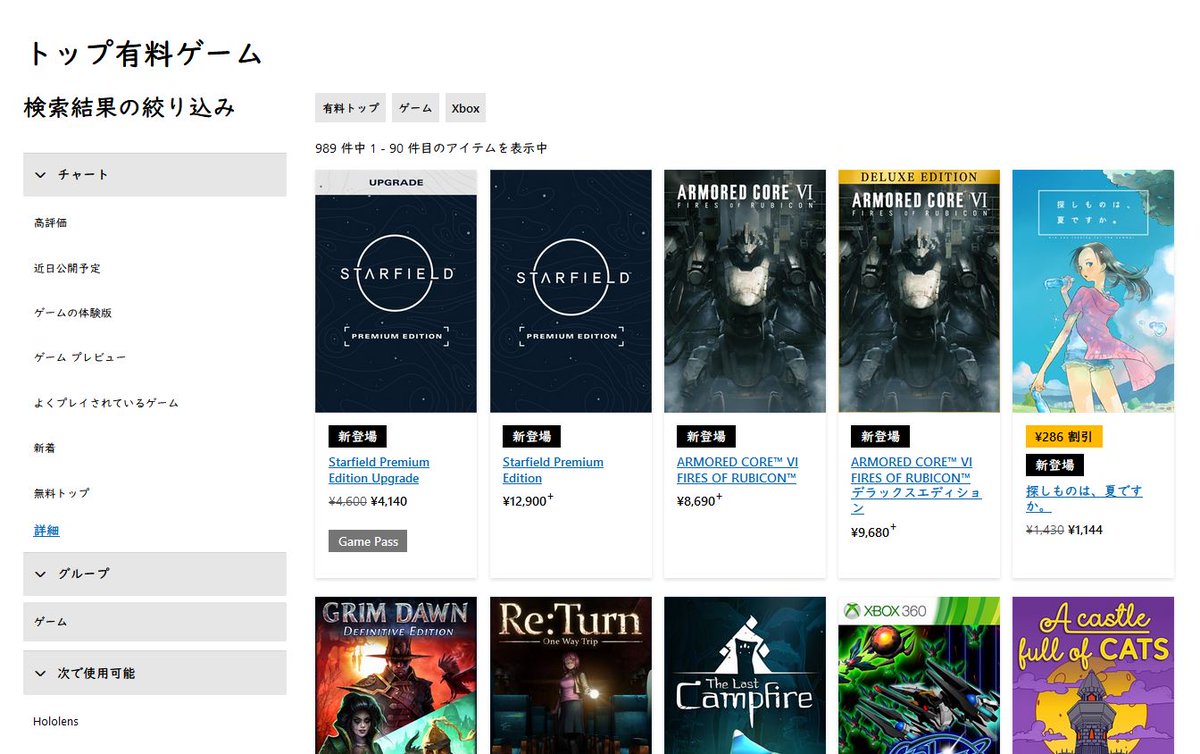The width and height of the screenshot is (1200, 754).
Task: Select the 新着 chart filter
Action: [x=44, y=448]
